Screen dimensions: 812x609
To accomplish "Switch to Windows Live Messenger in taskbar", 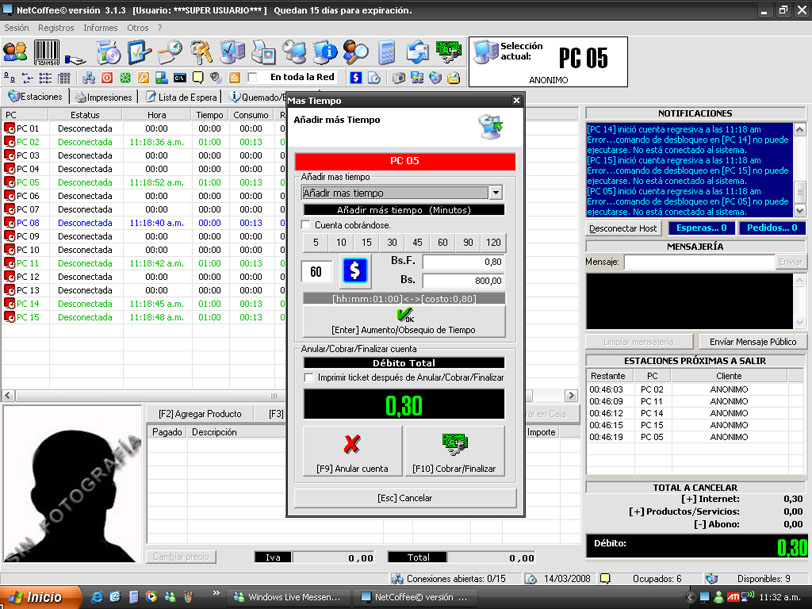I will [x=288, y=597].
